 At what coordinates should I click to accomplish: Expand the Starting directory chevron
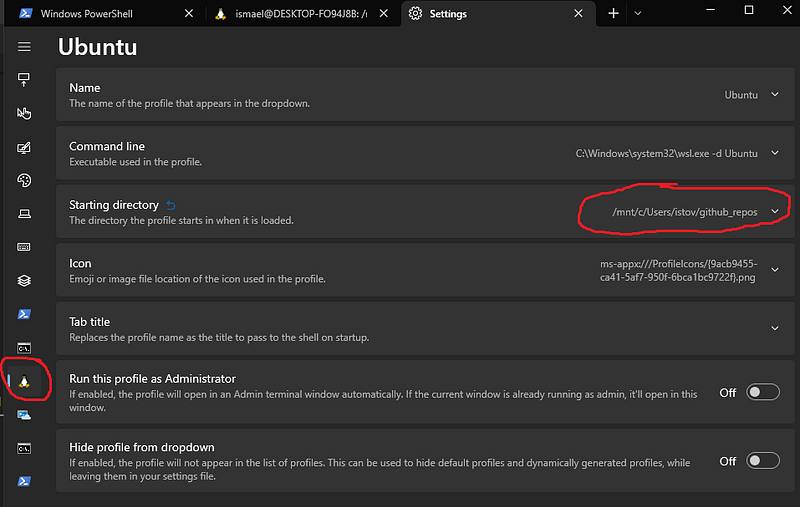775,211
